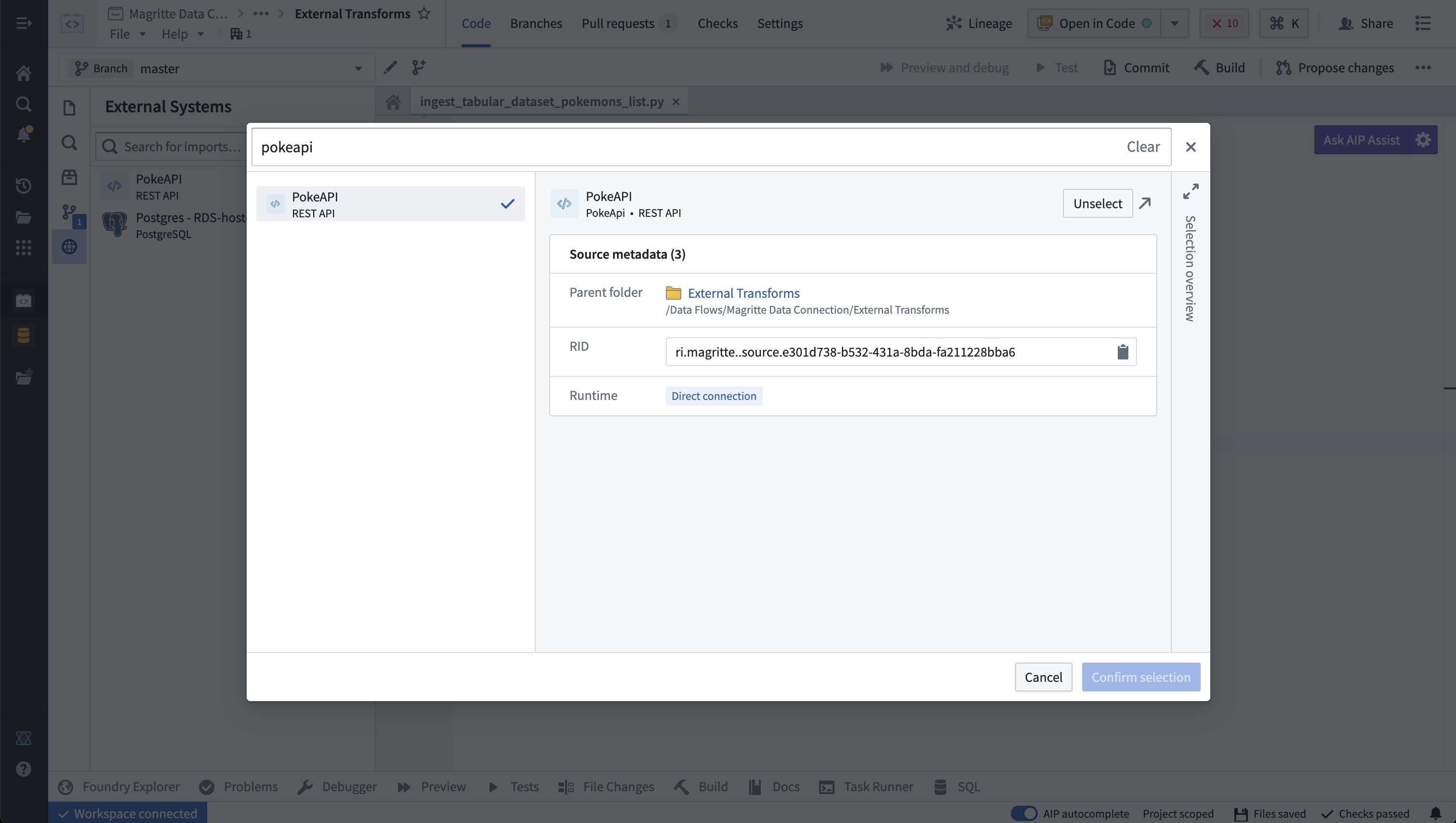Click the Commit button
The width and height of the screenshot is (1456, 823).
1137,68
